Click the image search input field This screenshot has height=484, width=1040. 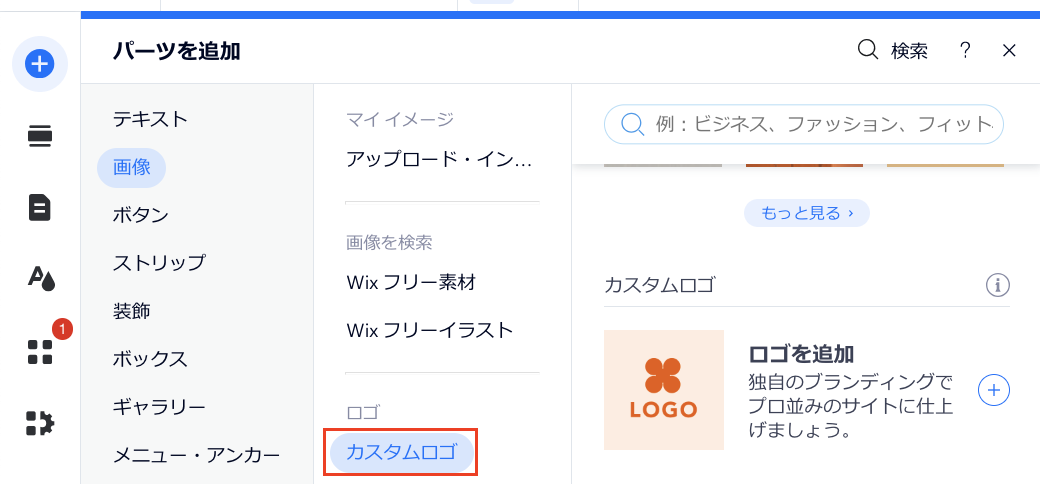tap(804, 124)
